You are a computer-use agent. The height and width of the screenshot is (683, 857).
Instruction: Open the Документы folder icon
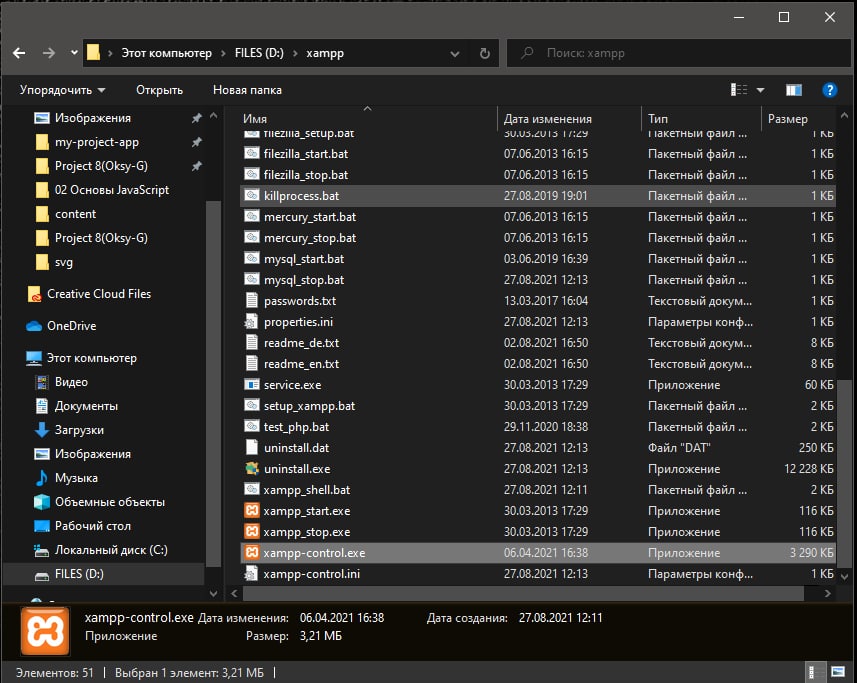click(42, 406)
